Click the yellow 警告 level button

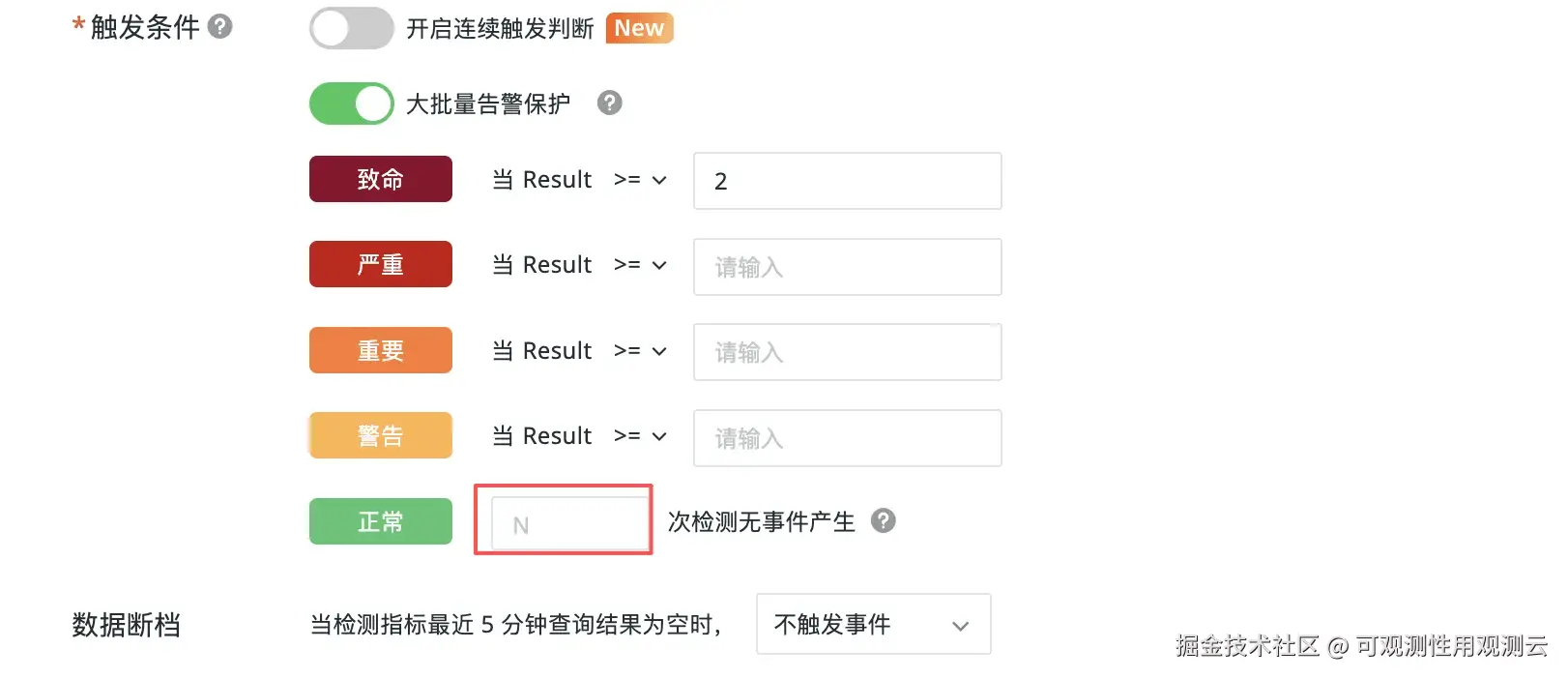pyautogui.click(x=380, y=435)
